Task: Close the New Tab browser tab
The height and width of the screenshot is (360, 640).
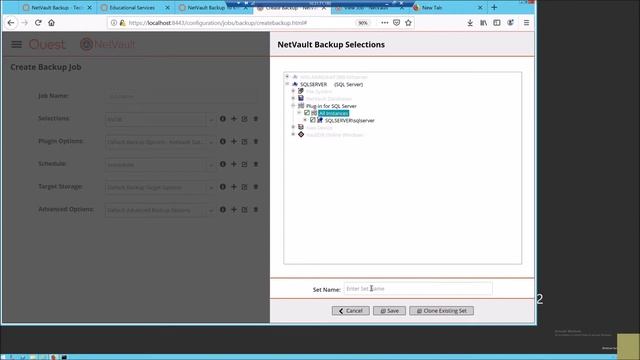Action: tap(480, 7)
